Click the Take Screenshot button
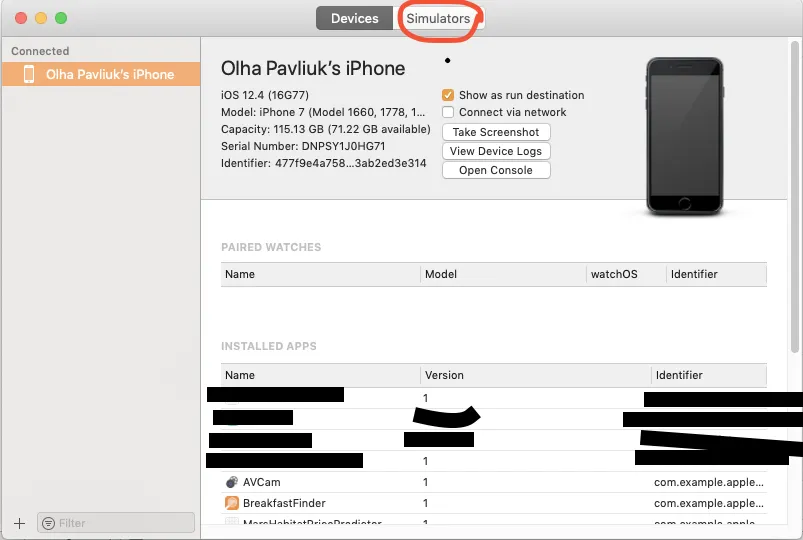Image resolution: width=803 pixels, height=540 pixels. (496, 132)
